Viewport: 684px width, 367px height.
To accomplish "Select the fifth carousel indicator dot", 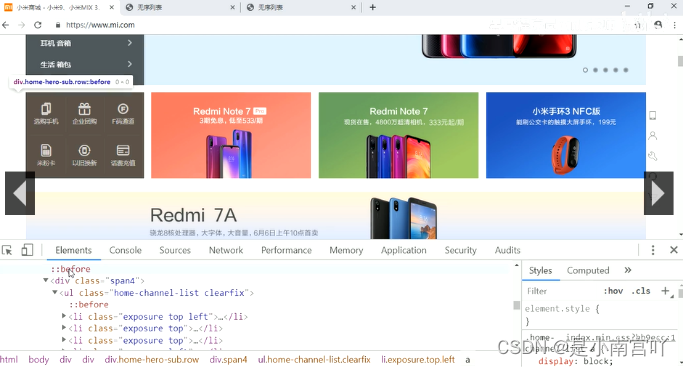I will point(626,70).
